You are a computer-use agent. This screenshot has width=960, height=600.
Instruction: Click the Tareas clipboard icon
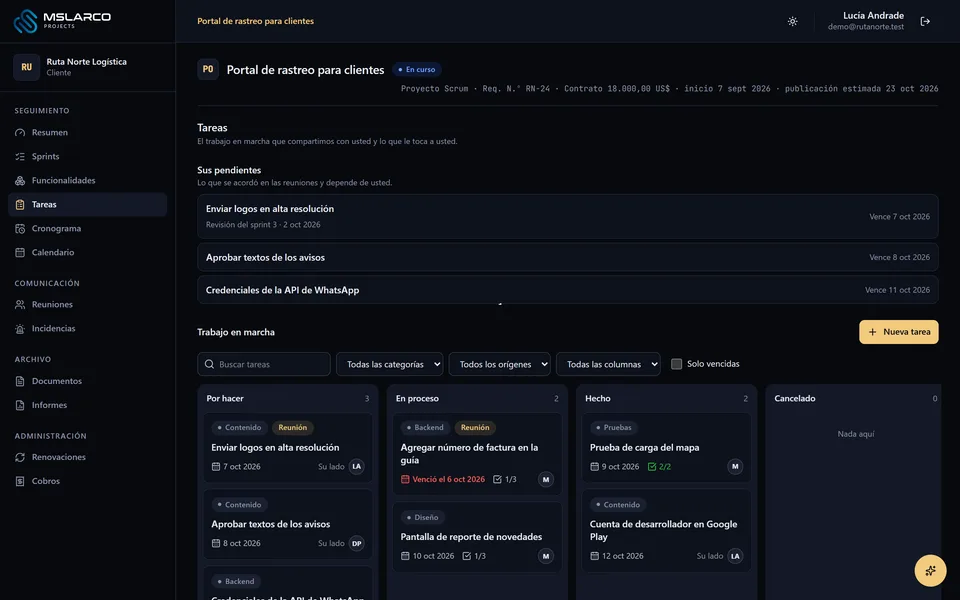(20, 204)
